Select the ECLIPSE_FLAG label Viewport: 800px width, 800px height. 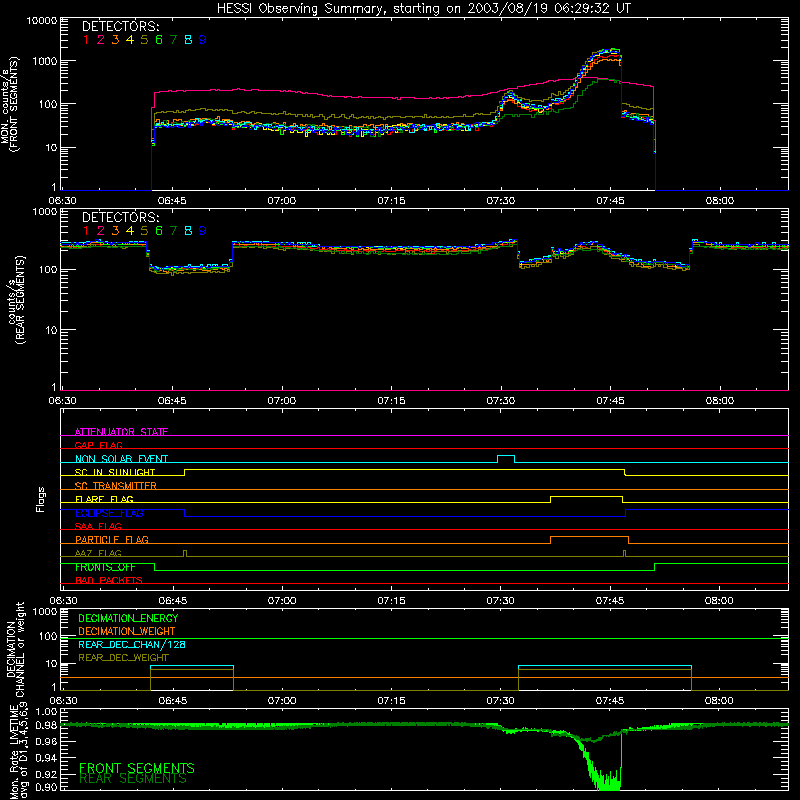coord(109,513)
